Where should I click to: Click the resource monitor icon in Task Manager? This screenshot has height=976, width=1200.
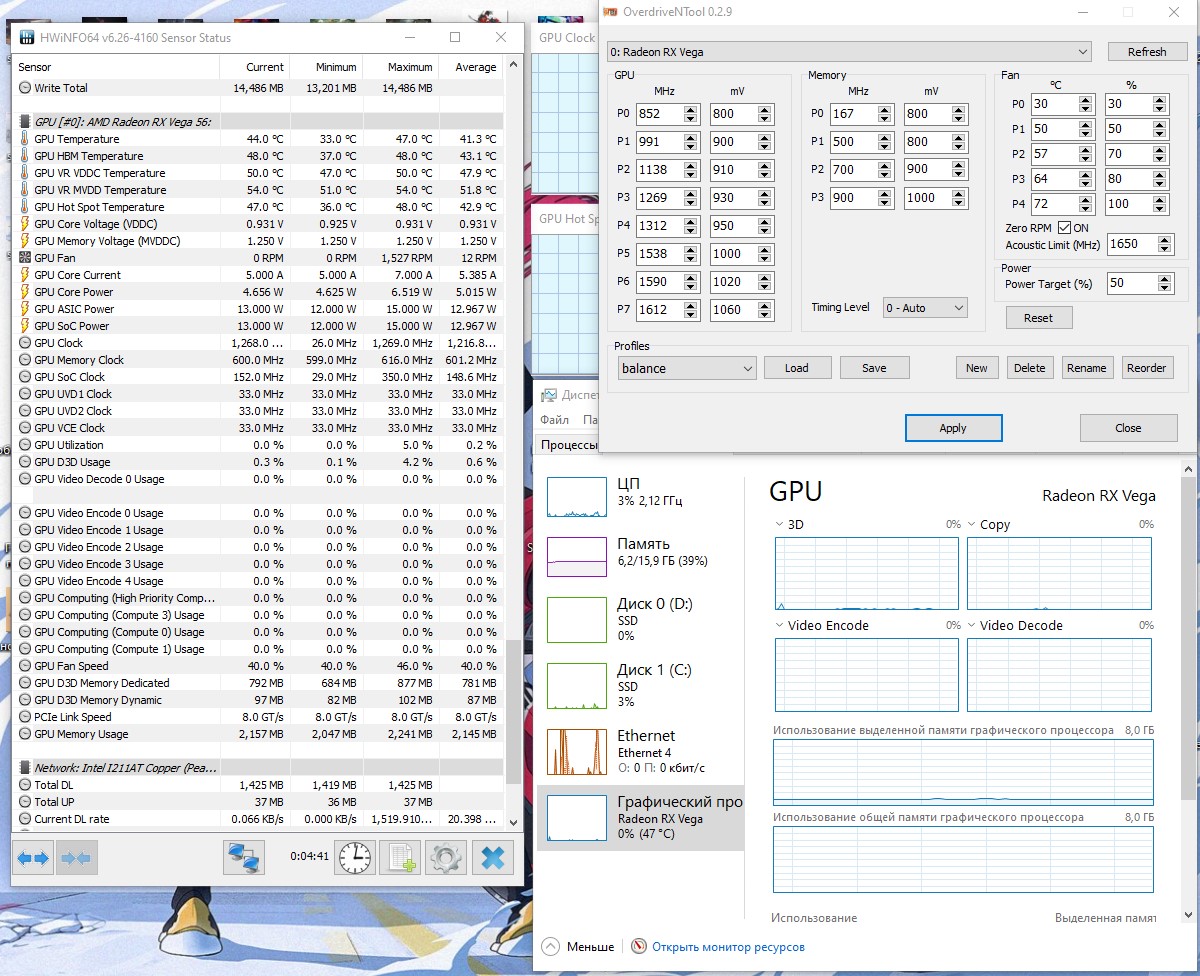click(x=639, y=946)
